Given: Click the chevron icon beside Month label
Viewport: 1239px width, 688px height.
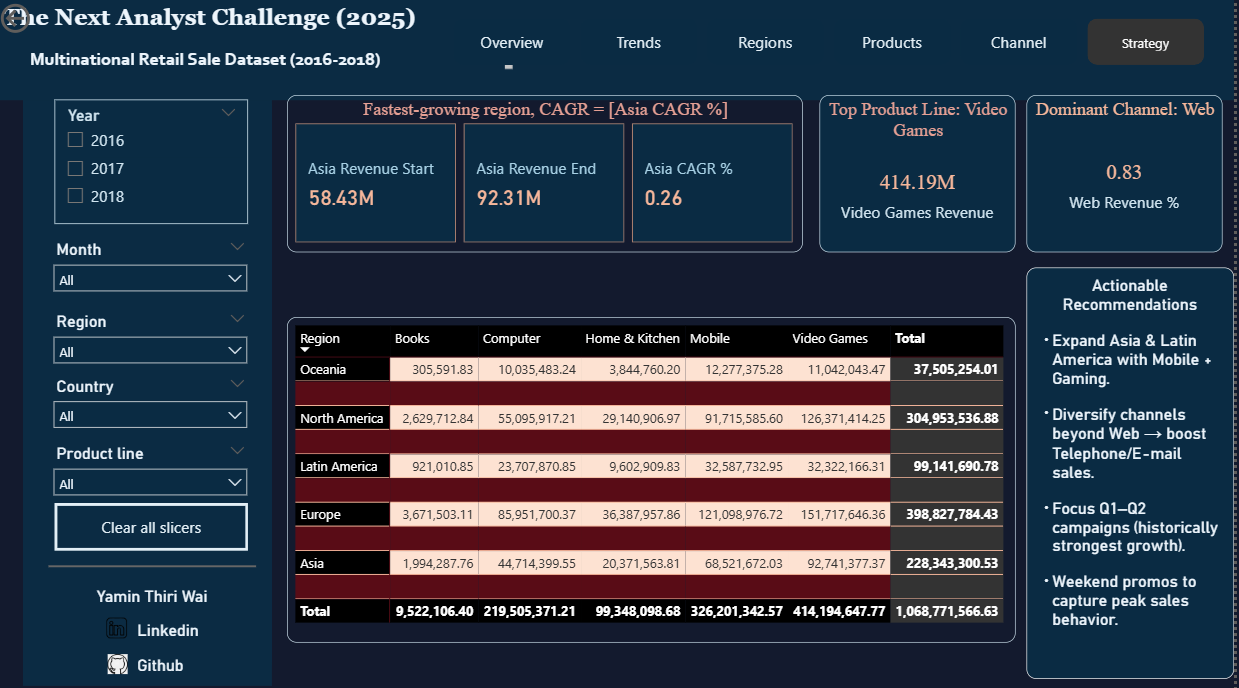Looking at the screenshot, I should (237, 246).
